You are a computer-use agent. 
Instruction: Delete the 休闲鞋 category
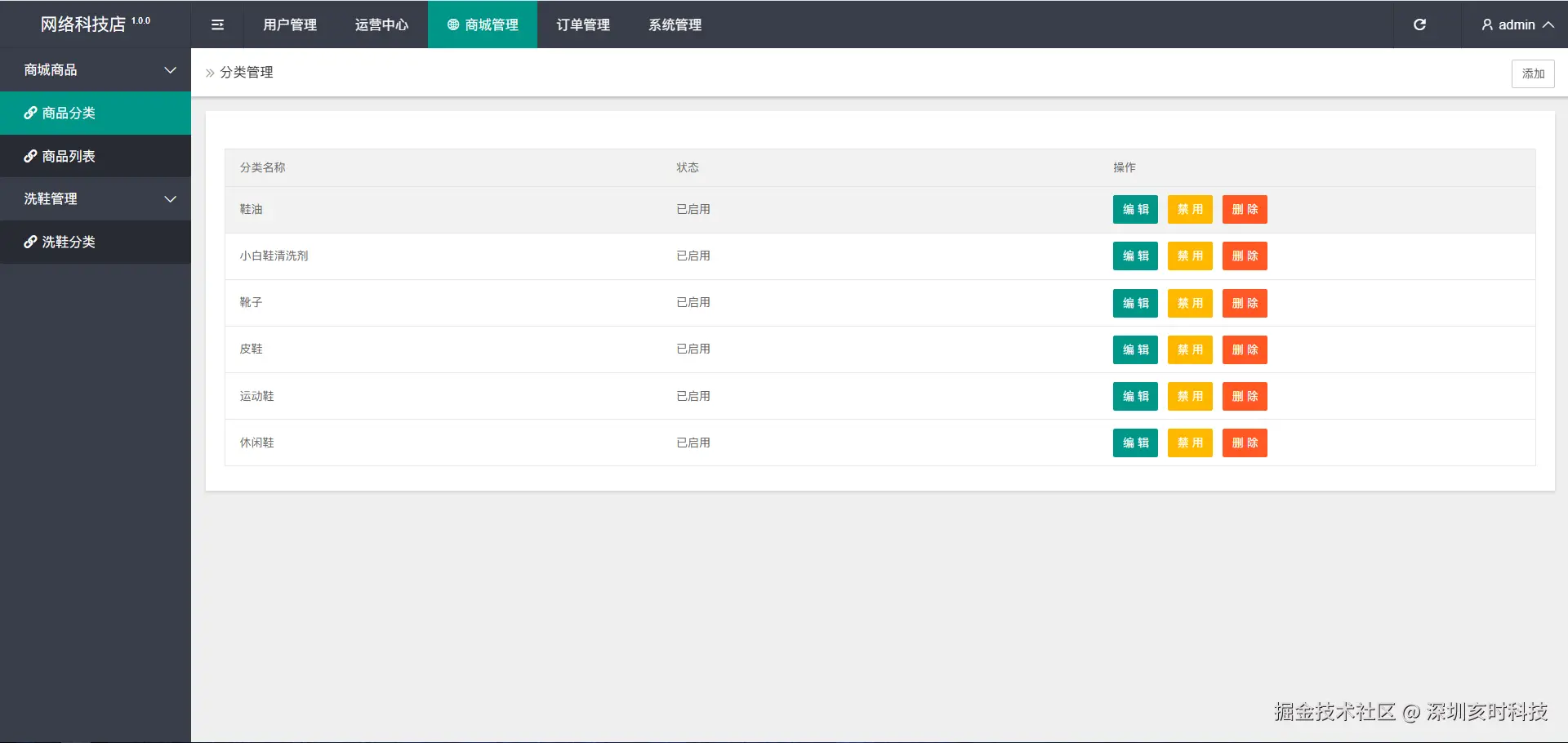tap(1245, 443)
